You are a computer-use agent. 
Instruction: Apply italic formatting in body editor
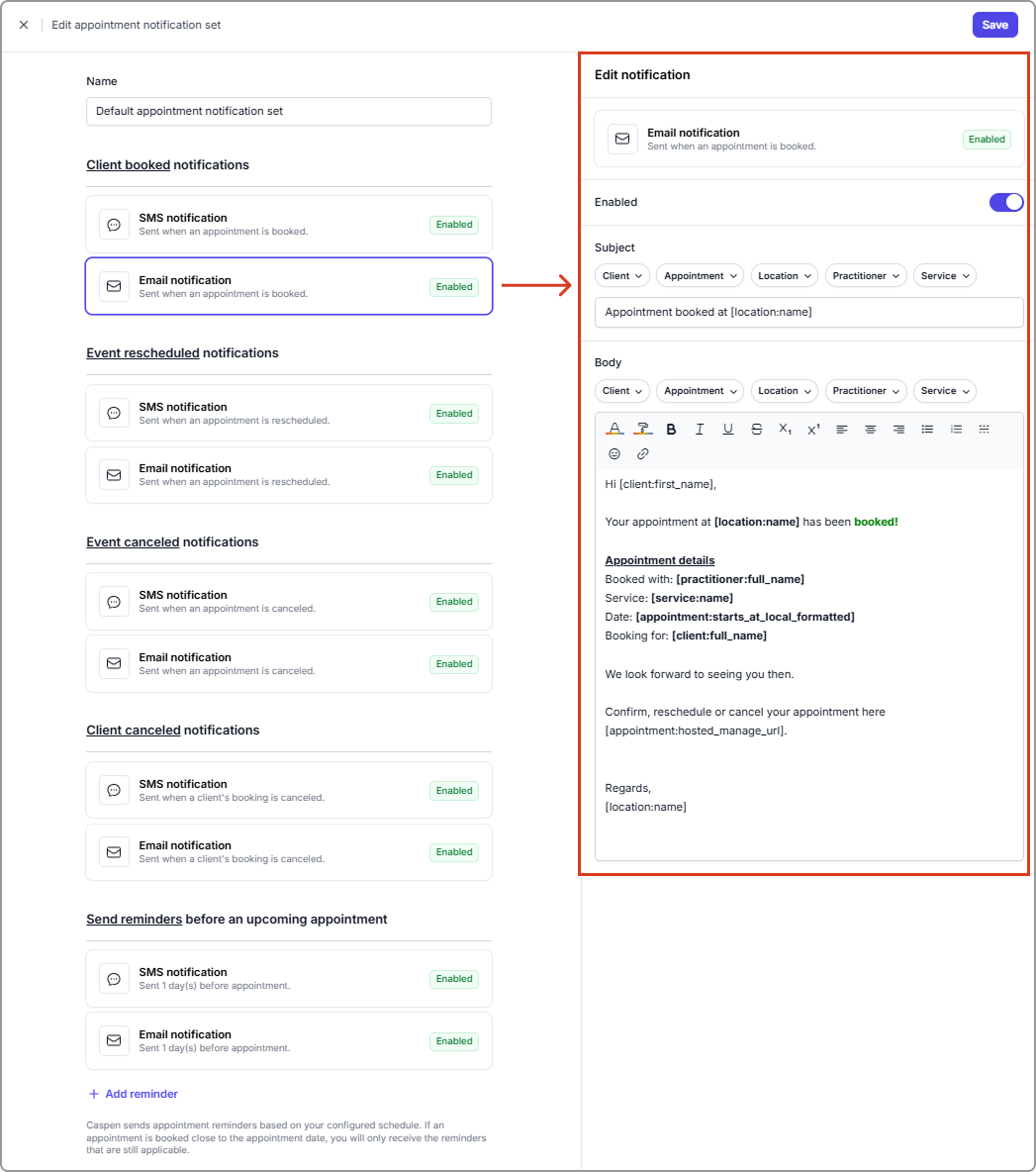click(700, 430)
